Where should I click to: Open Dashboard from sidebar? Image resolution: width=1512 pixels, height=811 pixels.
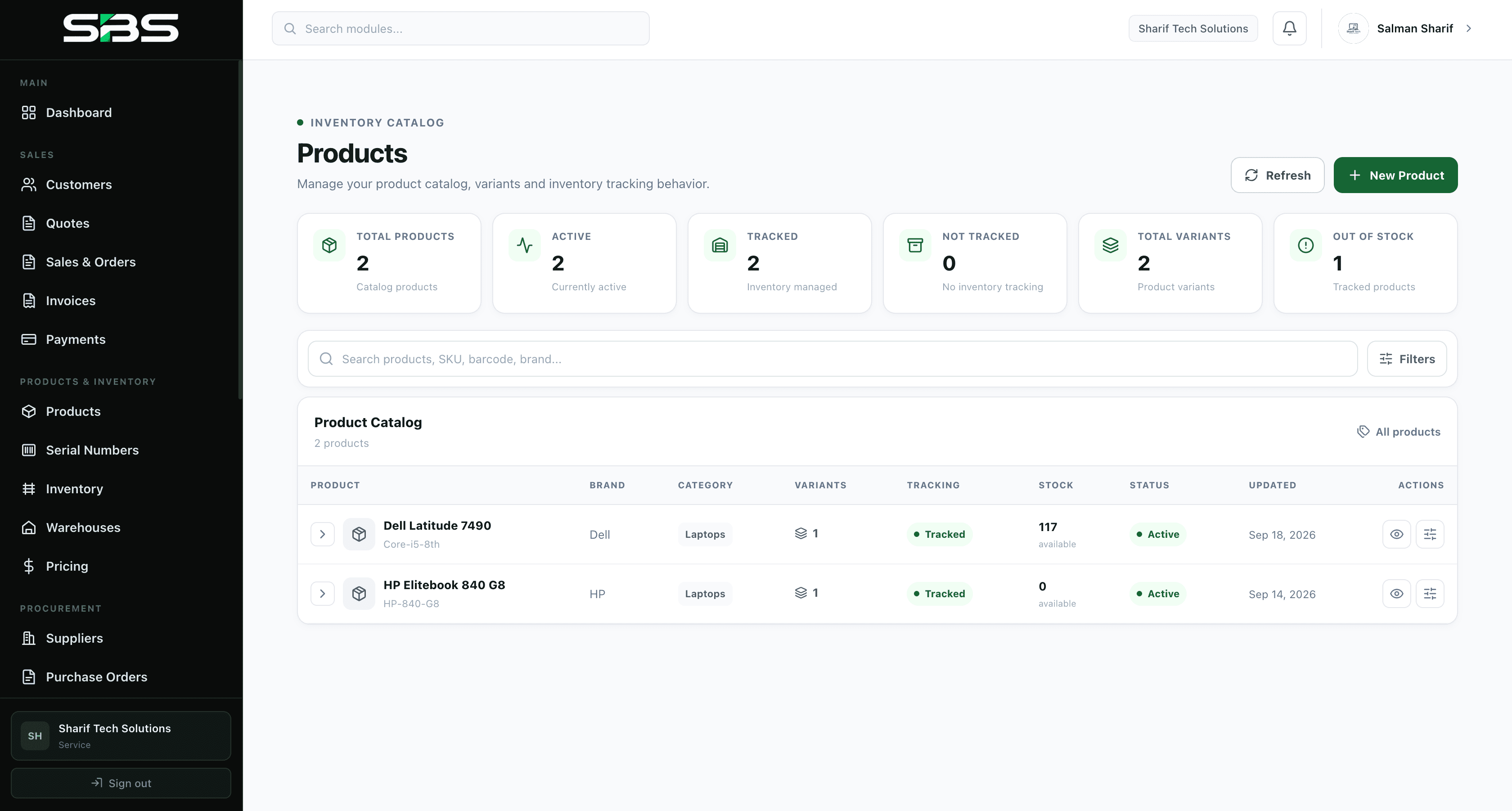pos(121,112)
